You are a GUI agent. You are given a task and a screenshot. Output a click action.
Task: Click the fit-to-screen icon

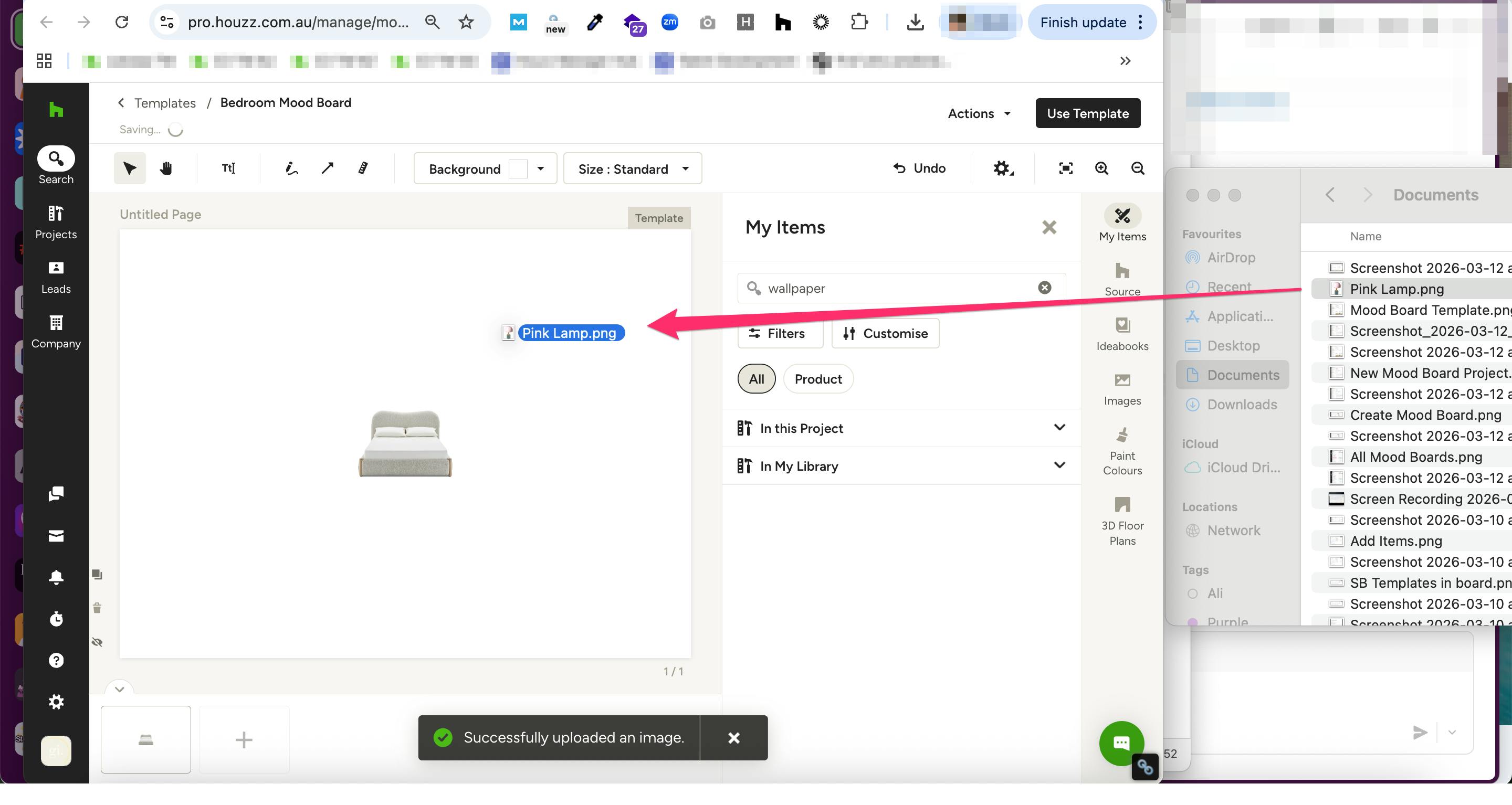1065,168
